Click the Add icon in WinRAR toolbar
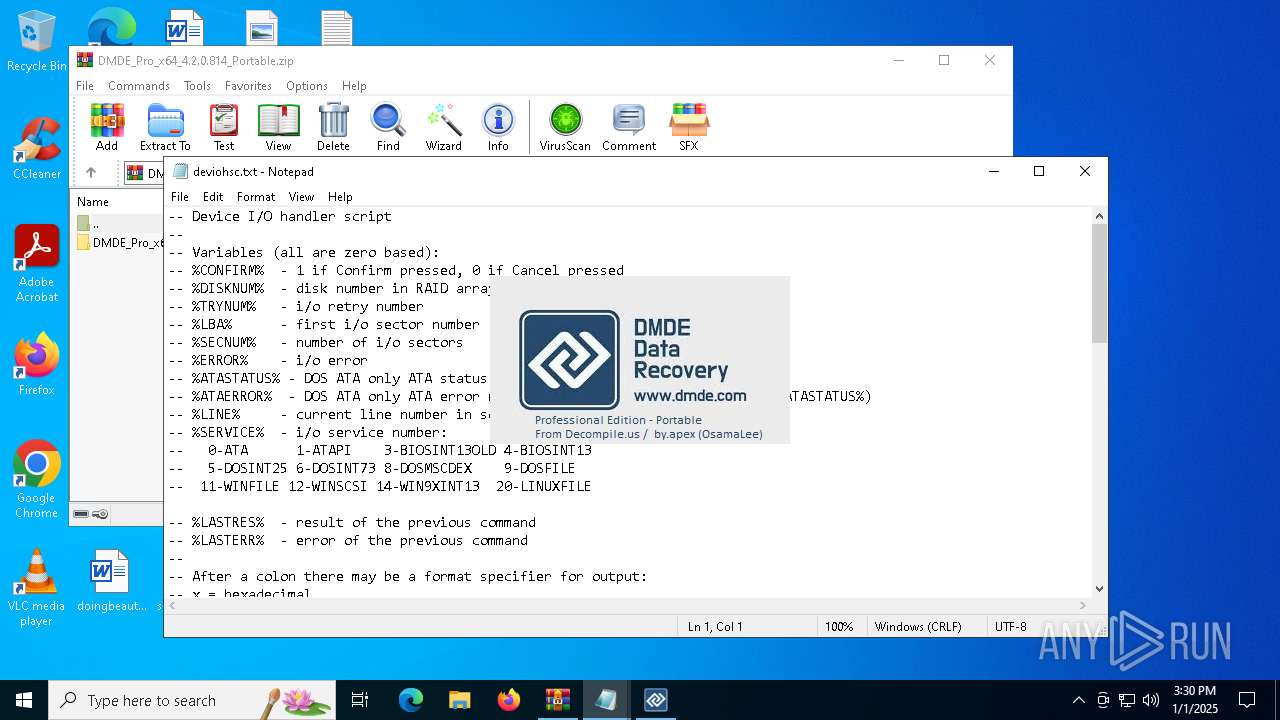The height and width of the screenshot is (720, 1280). 107,127
